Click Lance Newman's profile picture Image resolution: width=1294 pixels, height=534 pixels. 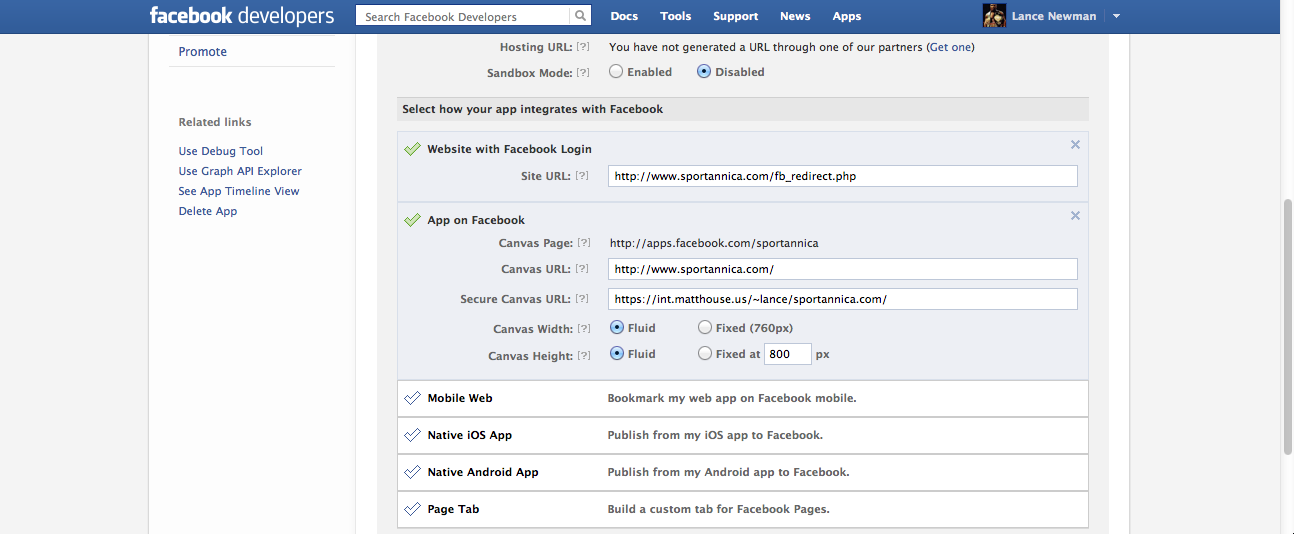pos(994,16)
